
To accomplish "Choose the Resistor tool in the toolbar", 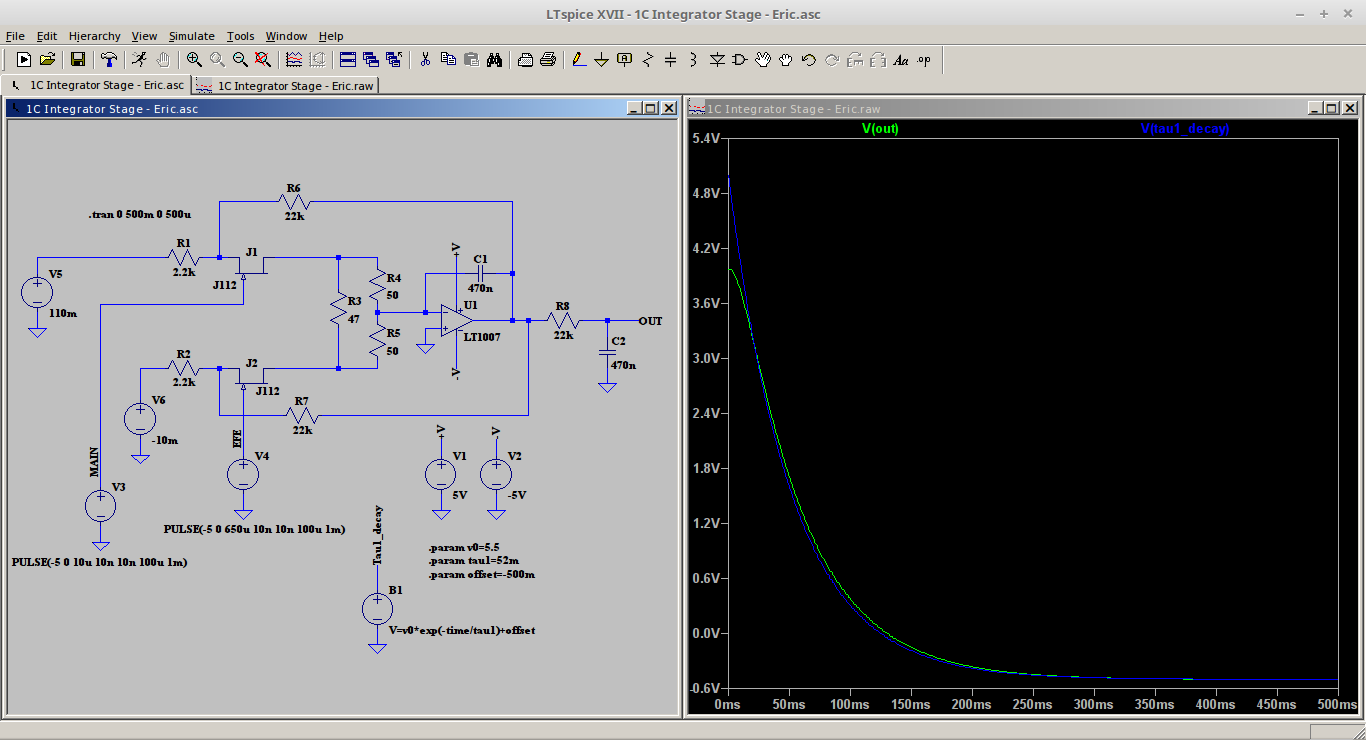I will [647, 60].
